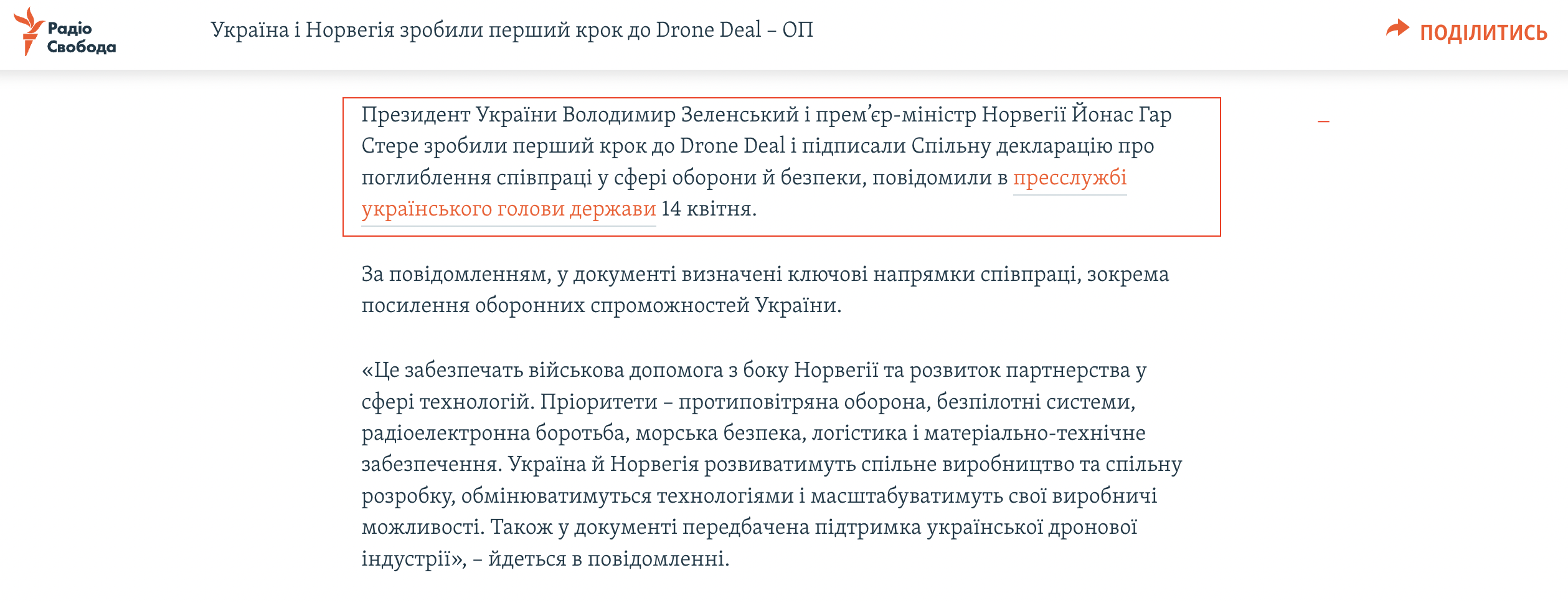Click the text 'За повідомленням, у документі'

click(x=519, y=275)
